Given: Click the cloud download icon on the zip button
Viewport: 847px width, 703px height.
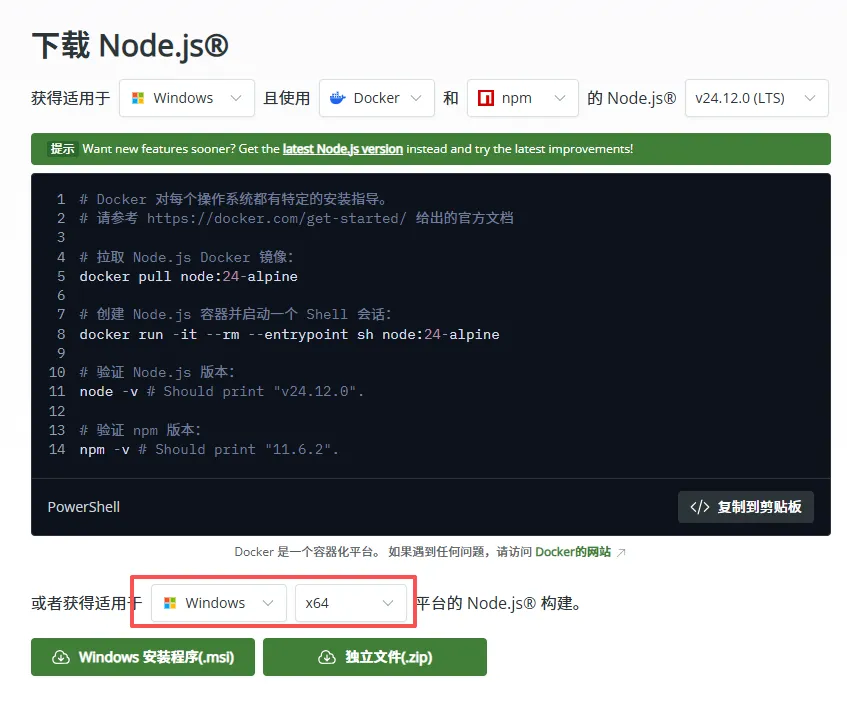Looking at the screenshot, I should point(327,657).
